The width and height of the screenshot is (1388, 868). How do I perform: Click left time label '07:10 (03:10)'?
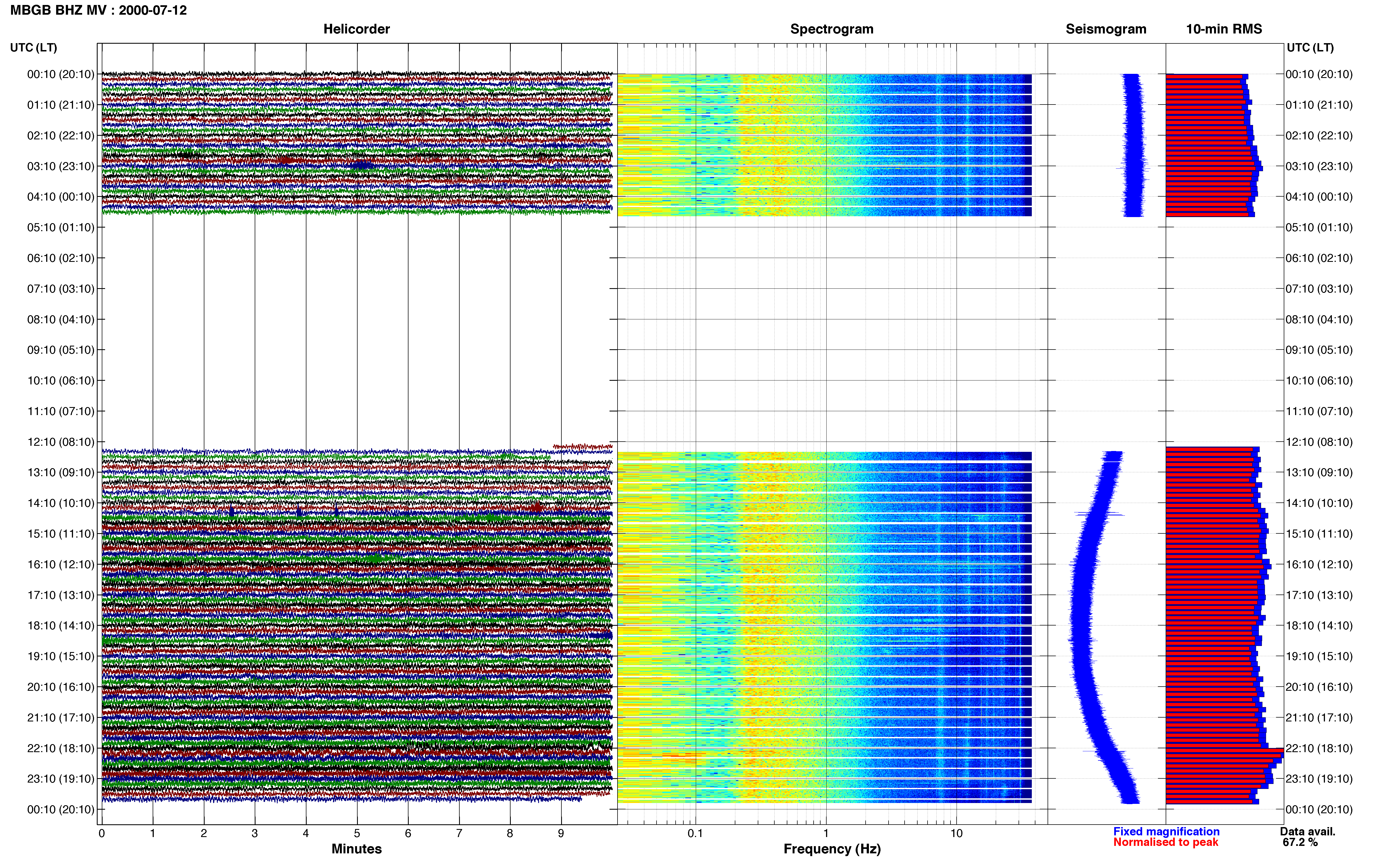tap(61, 289)
